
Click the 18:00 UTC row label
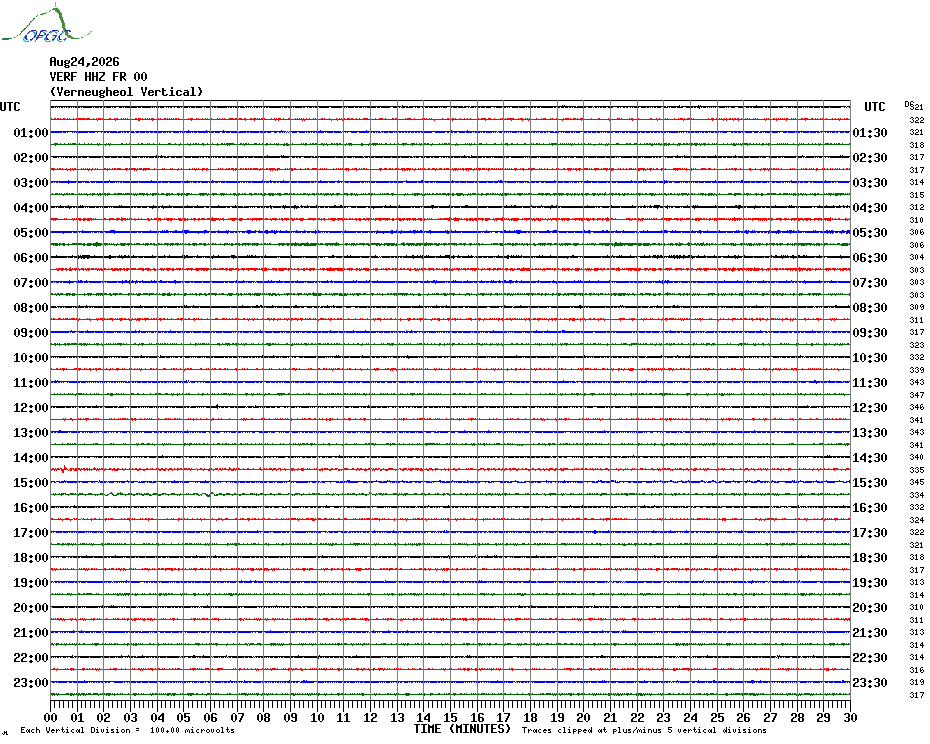pos(31,558)
